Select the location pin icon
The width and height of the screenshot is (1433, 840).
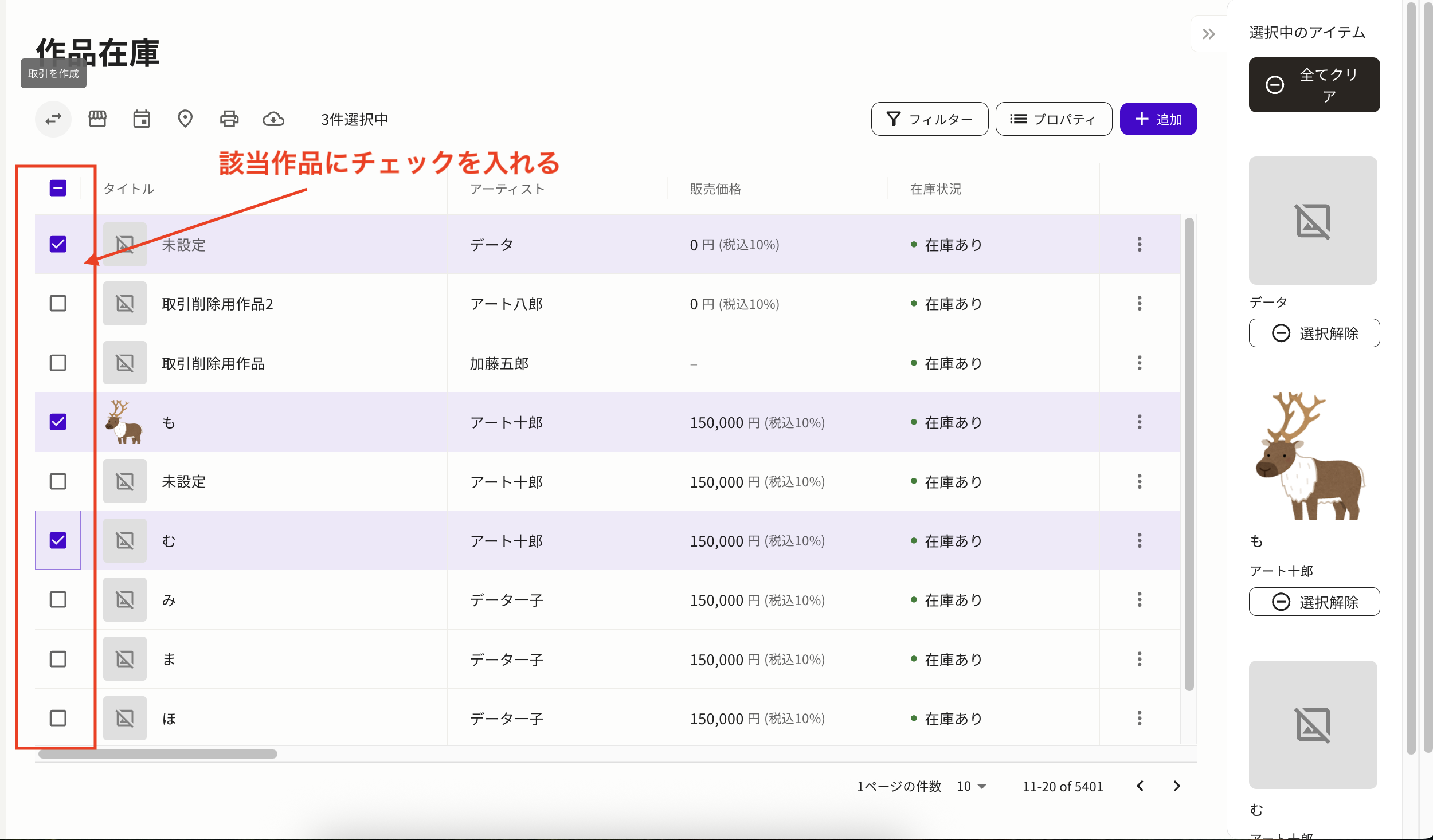(x=185, y=119)
